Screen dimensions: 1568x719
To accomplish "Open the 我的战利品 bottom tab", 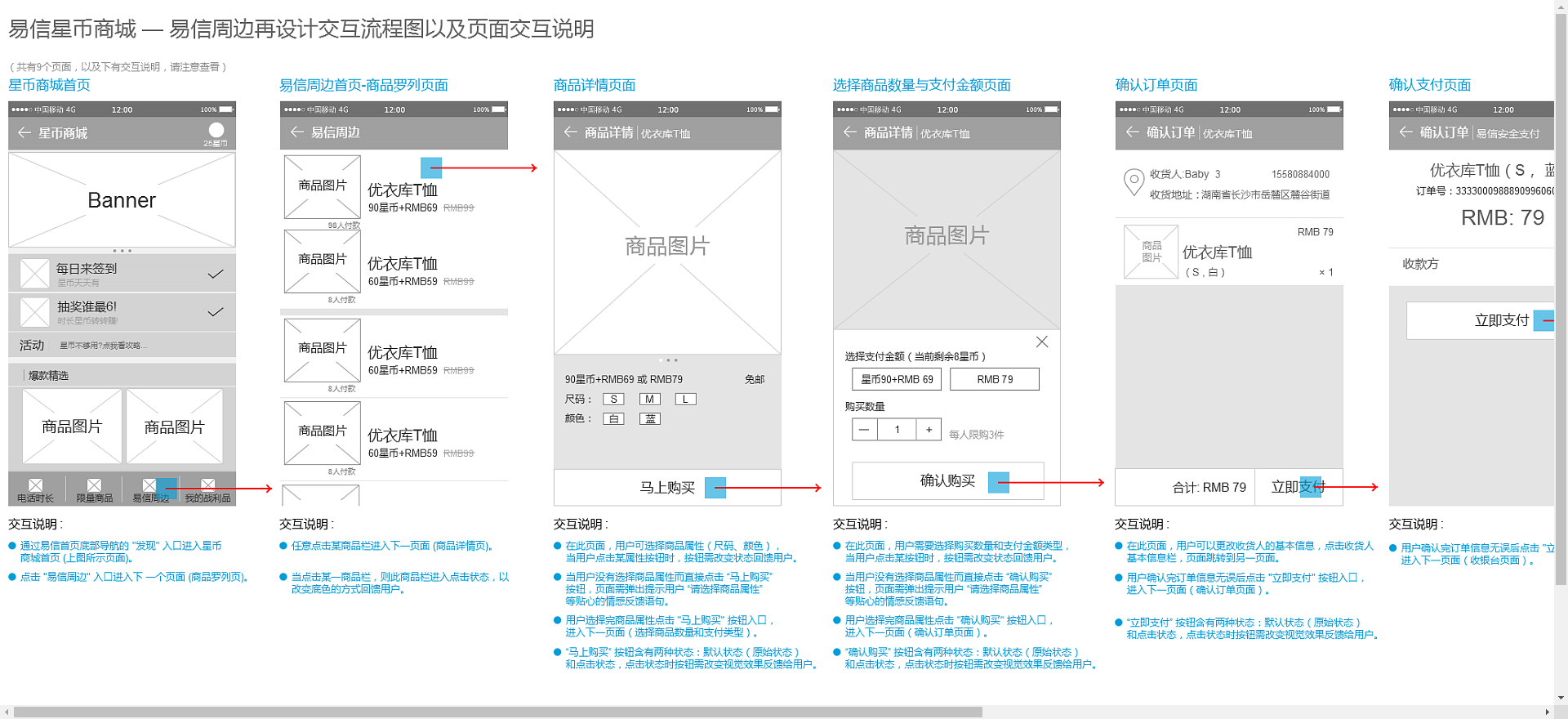I will click(208, 490).
